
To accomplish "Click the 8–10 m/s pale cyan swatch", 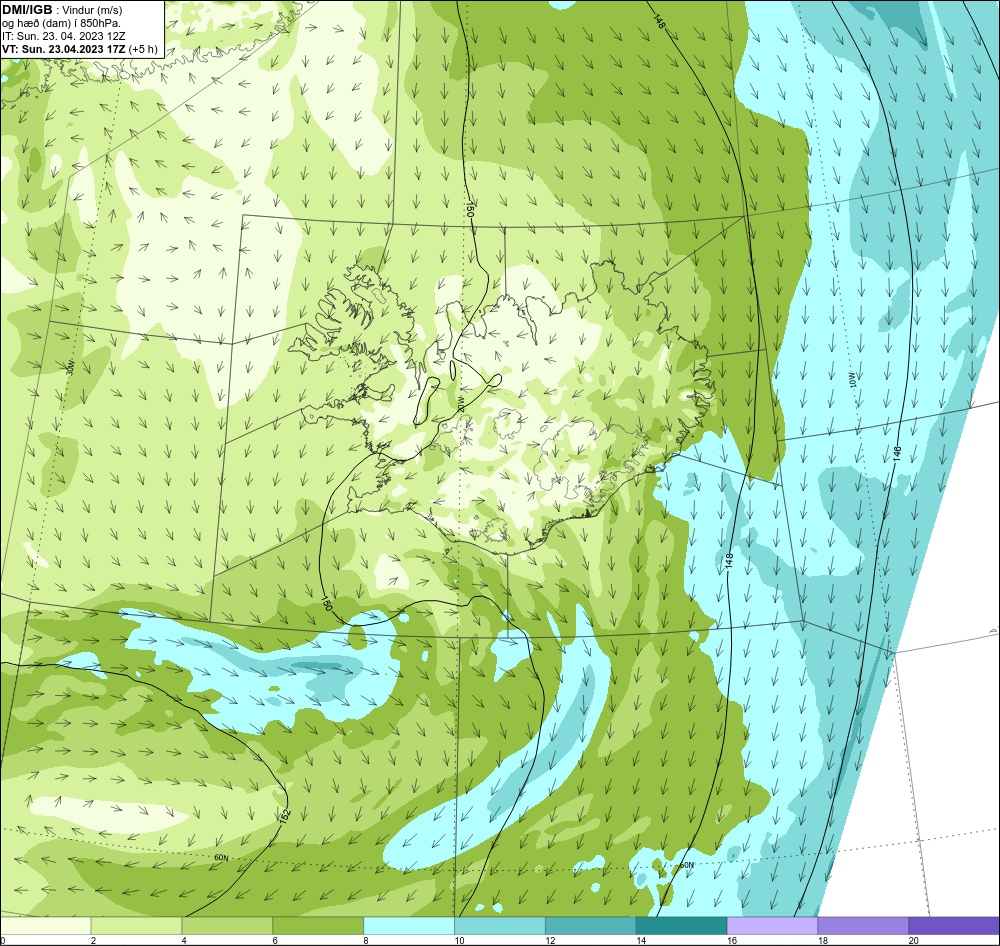I will (409, 925).
